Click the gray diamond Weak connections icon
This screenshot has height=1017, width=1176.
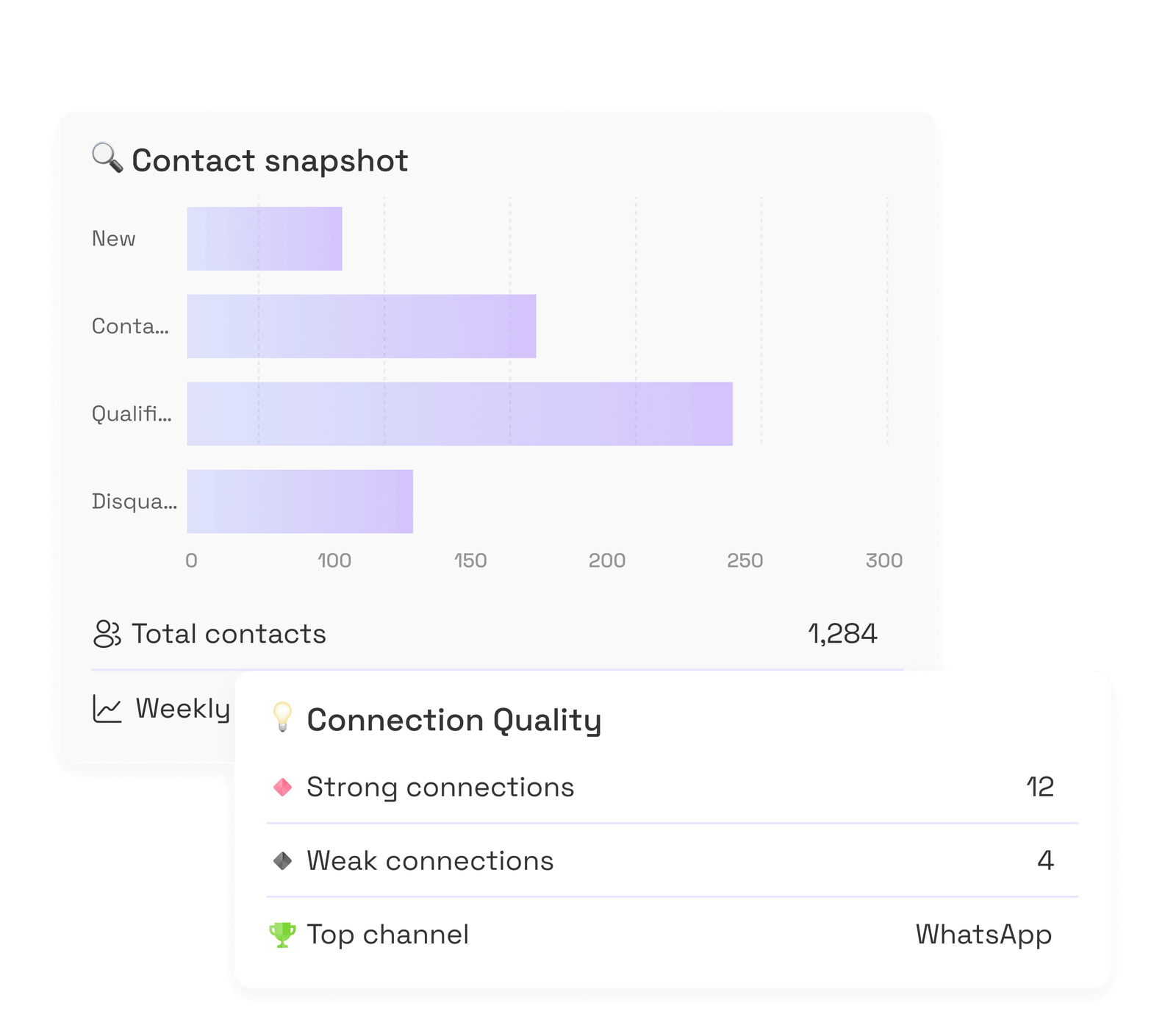tap(283, 860)
